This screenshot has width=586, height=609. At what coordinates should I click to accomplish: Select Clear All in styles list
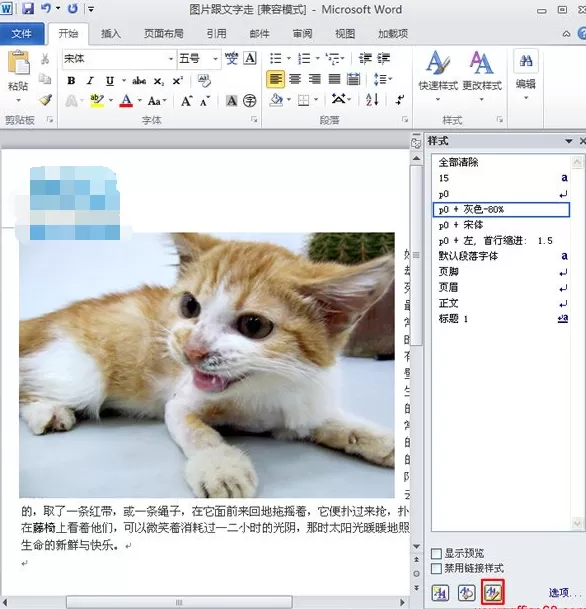pyautogui.click(x=501, y=162)
